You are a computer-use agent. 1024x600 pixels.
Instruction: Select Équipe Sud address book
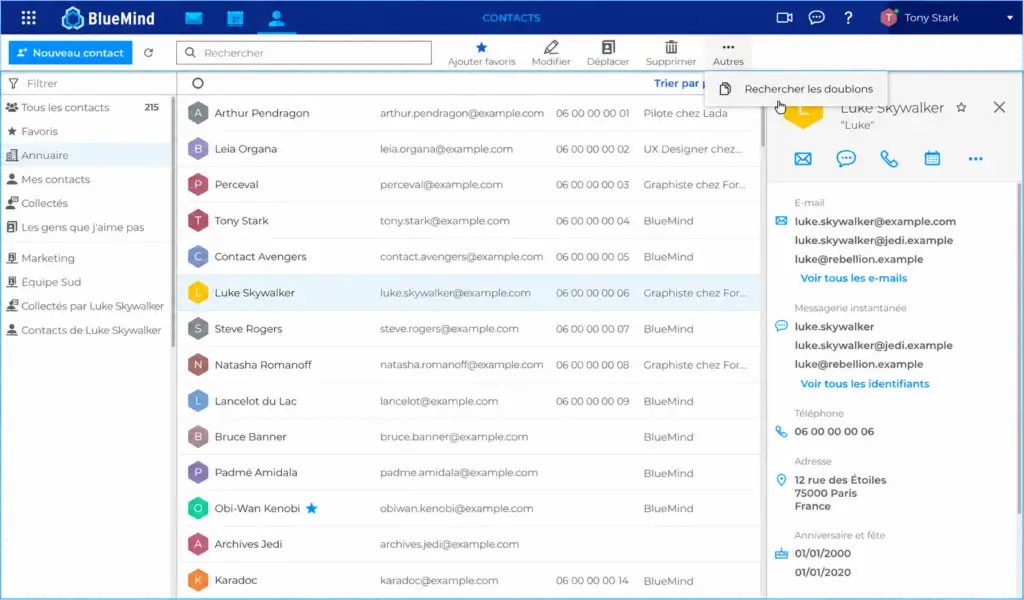[x=86, y=282]
